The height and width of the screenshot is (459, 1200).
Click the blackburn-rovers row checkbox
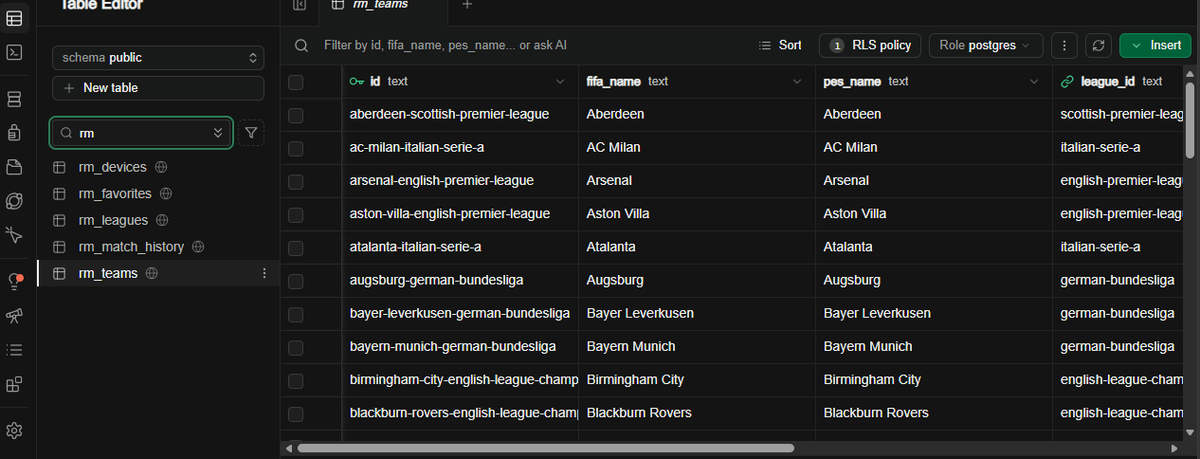point(295,413)
